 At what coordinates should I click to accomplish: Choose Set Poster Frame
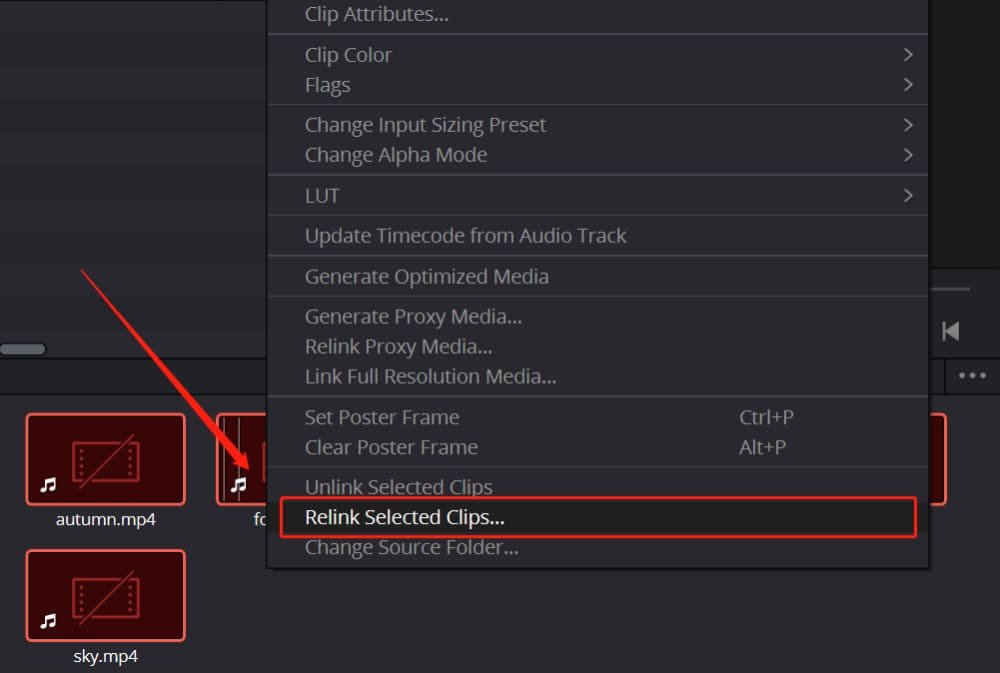coord(382,417)
